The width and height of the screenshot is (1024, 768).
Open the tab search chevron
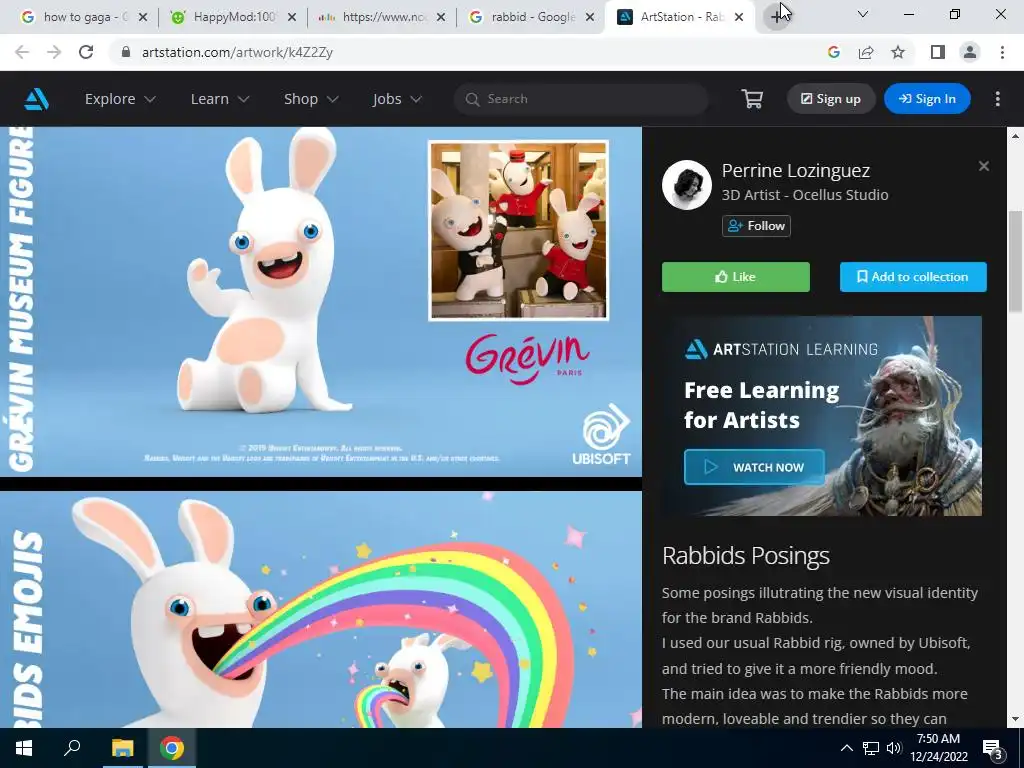tap(863, 14)
